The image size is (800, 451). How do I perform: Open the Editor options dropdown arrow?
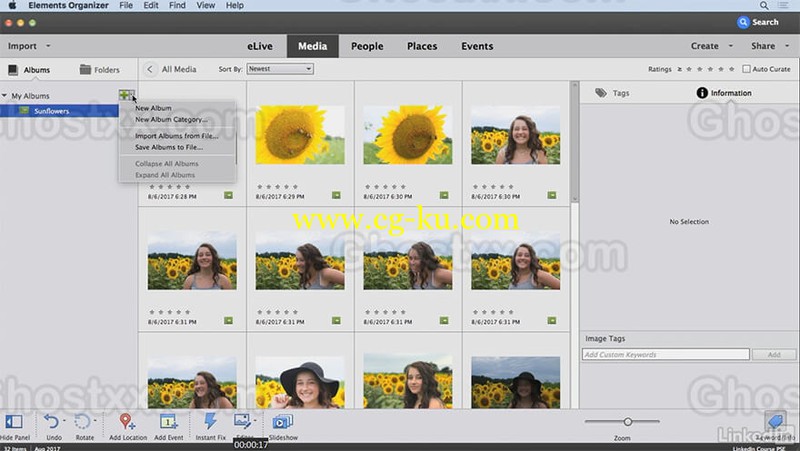tap(255, 421)
